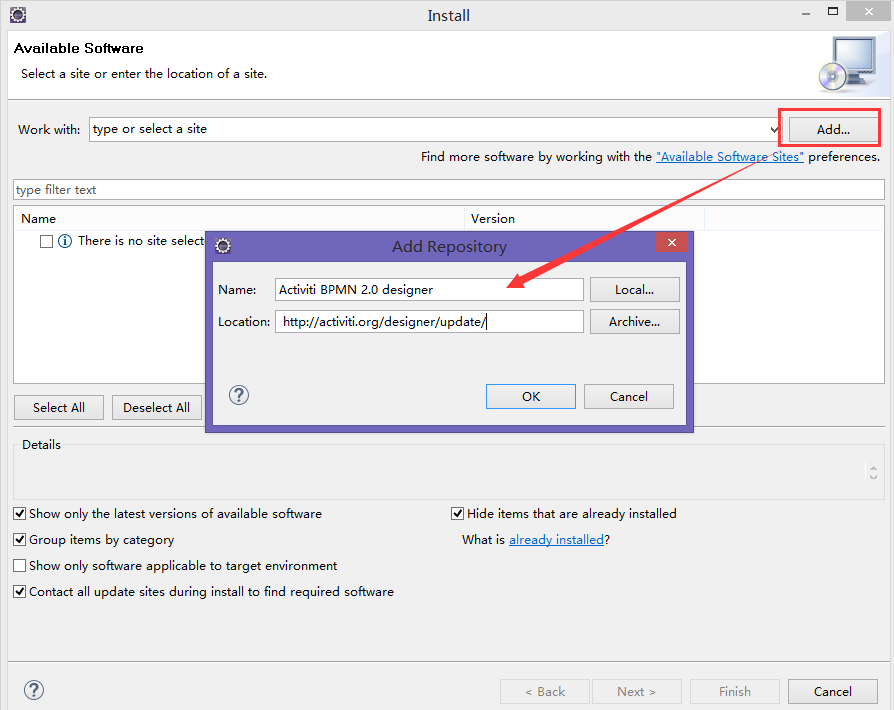The width and height of the screenshot is (894, 710).
Task: Click the info icon beside 'There is no site selected'
Action: coord(65,241)
